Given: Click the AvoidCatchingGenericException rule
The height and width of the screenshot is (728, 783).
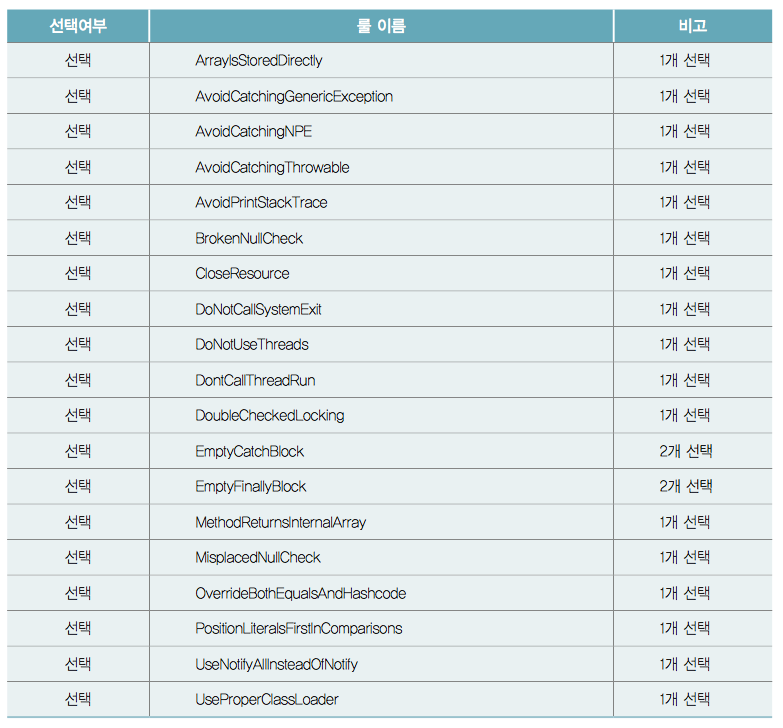Looking at the screenshot, I should [294, 96].
